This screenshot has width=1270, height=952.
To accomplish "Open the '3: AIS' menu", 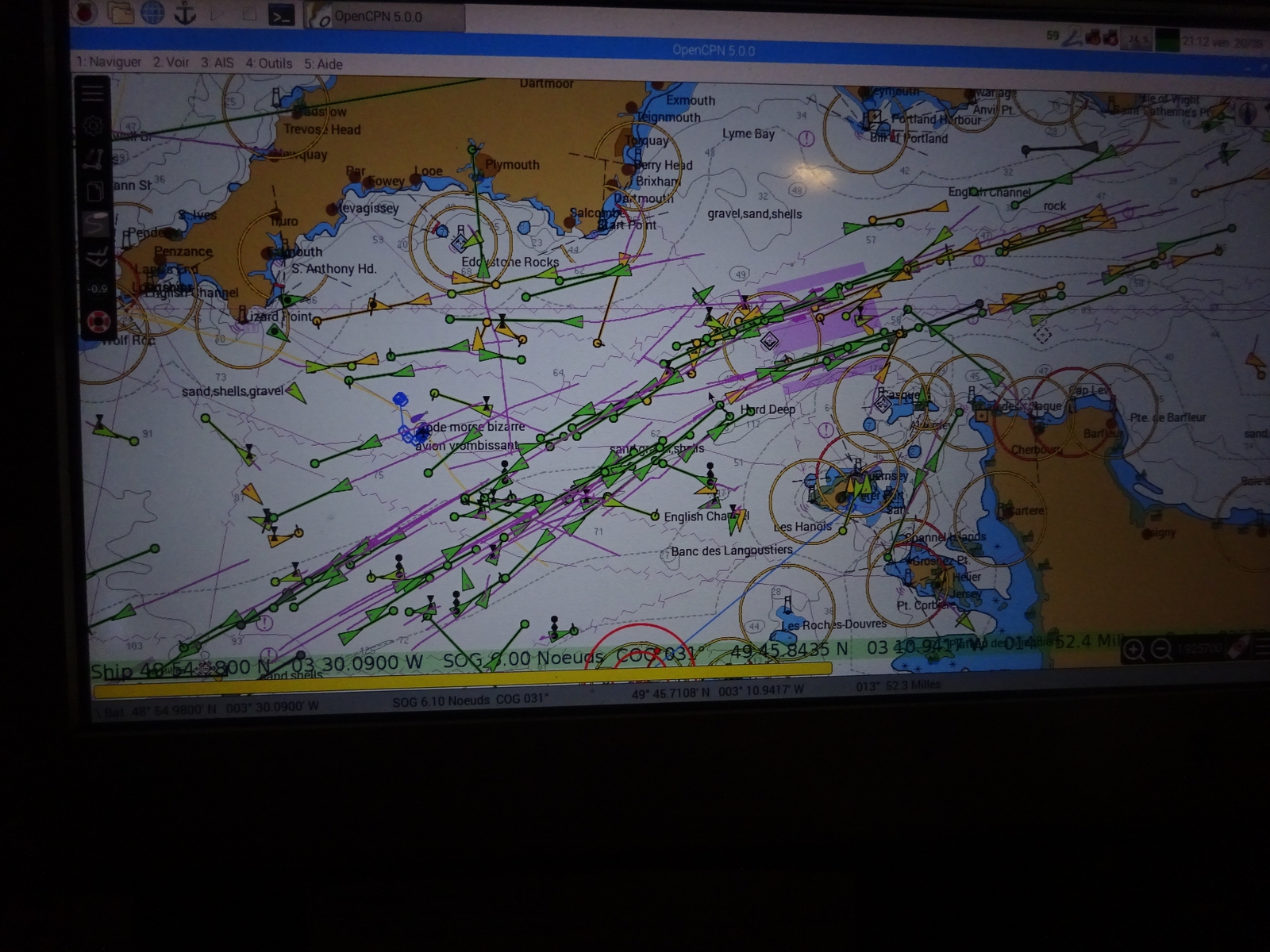I will pyautogui.click(x=217, y=63).
